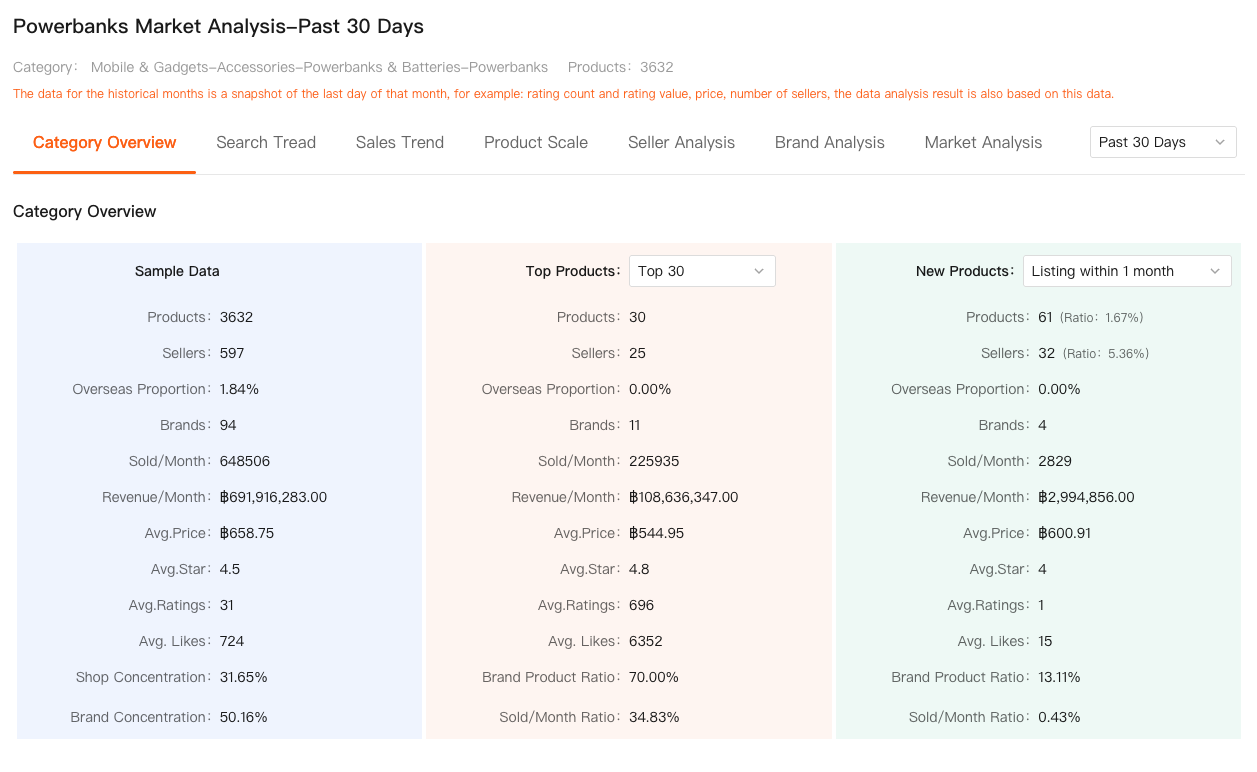This screenshot has width=1257, height=772.
Task: Click the New Products sellers ratio 5.36%
Action: pos(1105,353)
